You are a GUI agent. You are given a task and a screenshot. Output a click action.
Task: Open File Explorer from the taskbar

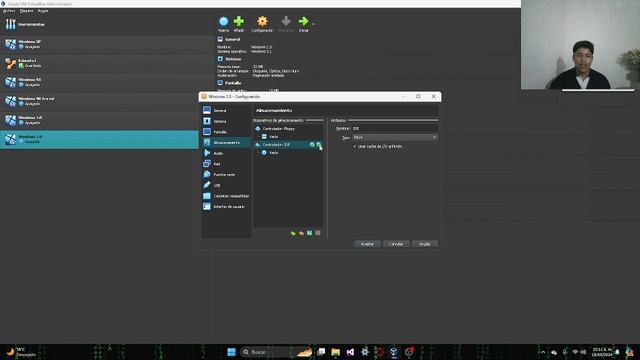336,352
